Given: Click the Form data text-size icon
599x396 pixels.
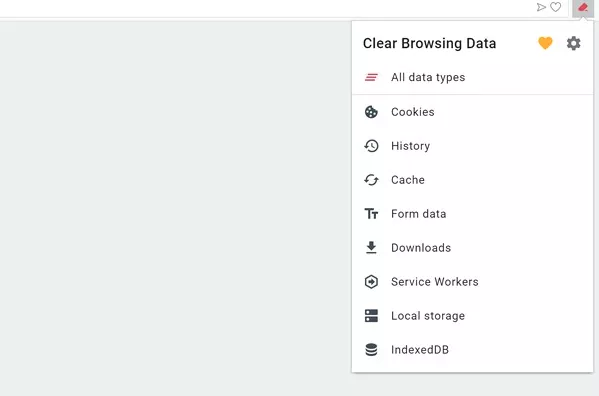Looking at the screenshot, I should 371,214.
